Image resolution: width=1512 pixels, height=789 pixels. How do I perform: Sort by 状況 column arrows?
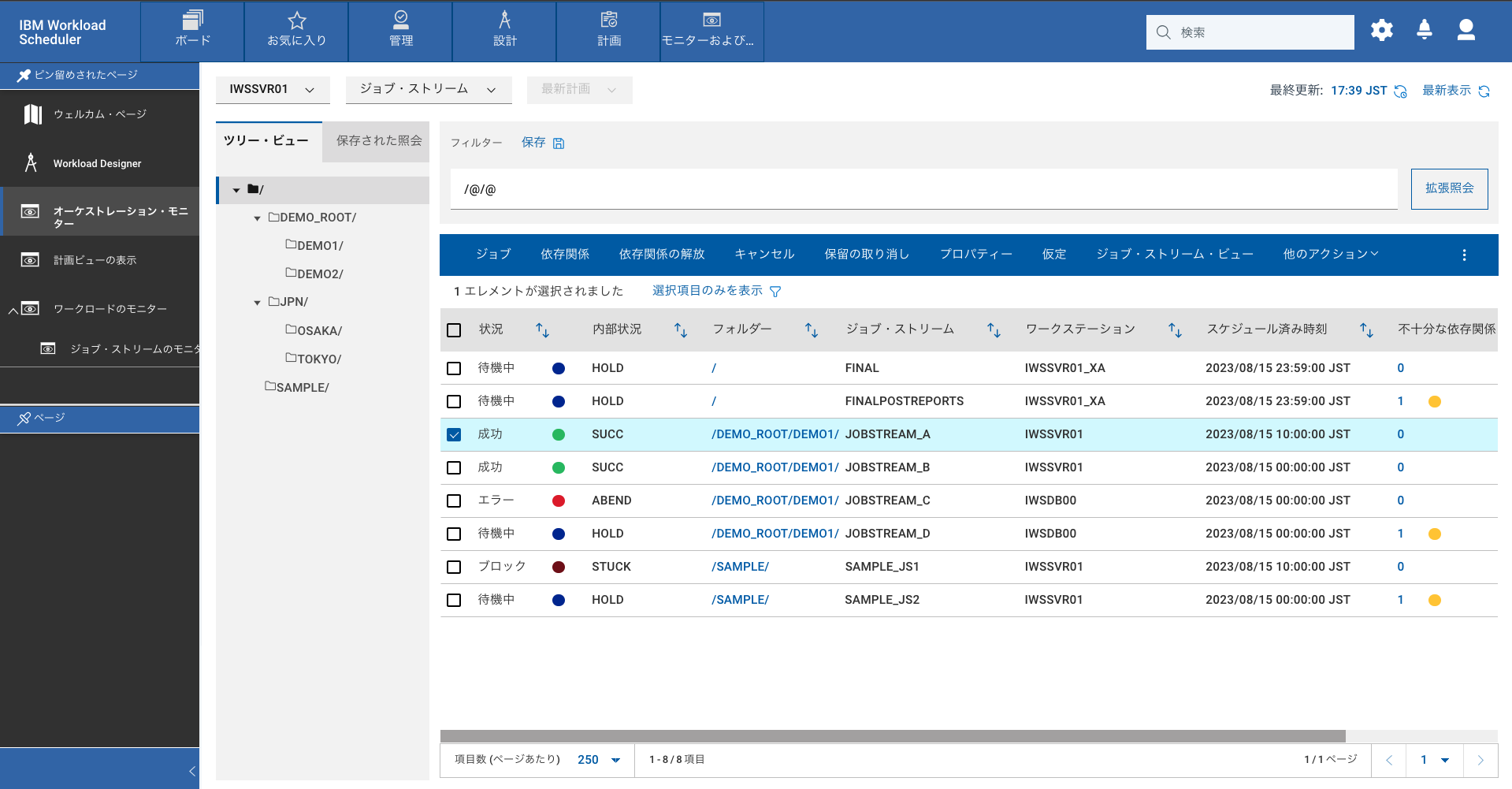point(542,330)
